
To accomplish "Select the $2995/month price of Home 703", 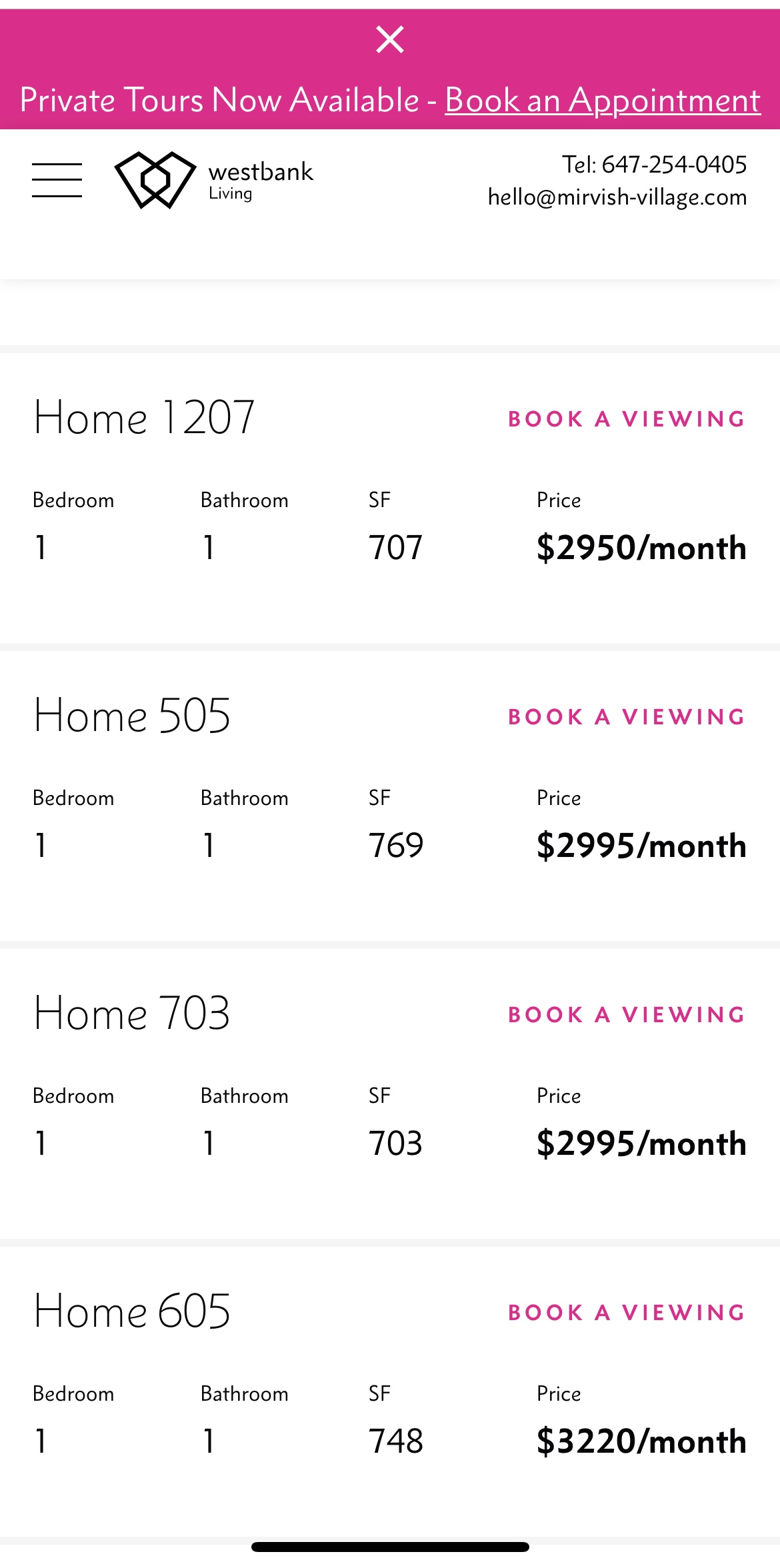I will pyautogui.click(x=641, y=1144).
